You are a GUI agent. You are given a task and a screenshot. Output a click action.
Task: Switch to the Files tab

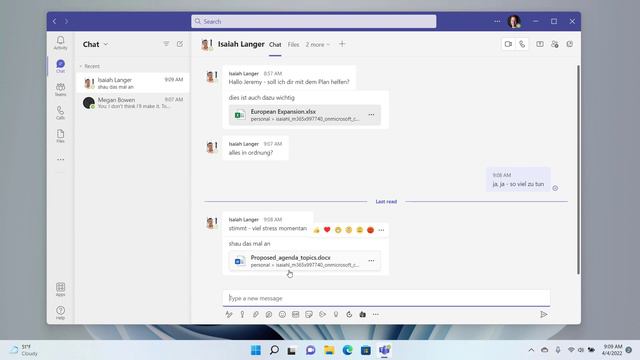point(293,44)
